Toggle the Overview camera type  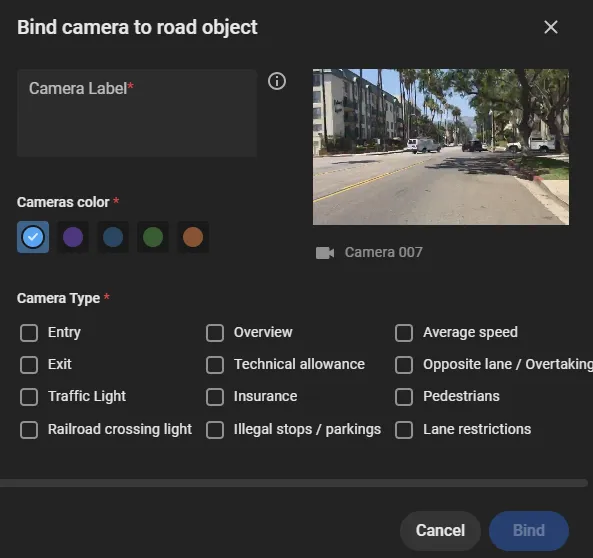[215, 333]
